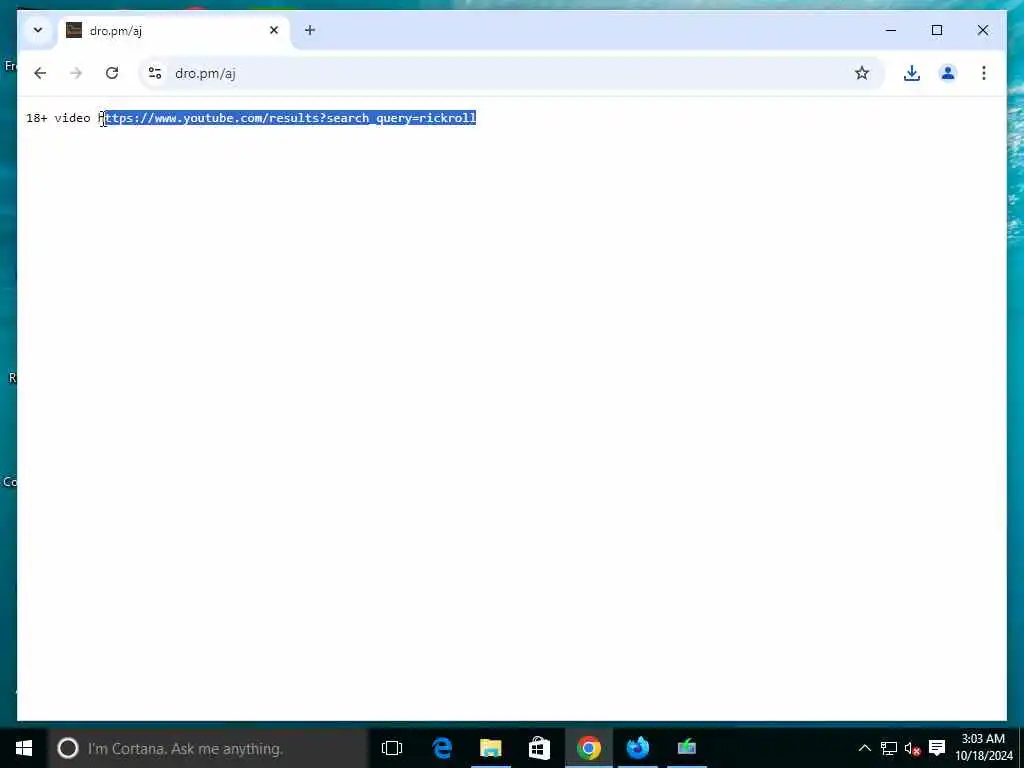
Task: Show hidden system tray icons
Action: (x=864, y=748)
